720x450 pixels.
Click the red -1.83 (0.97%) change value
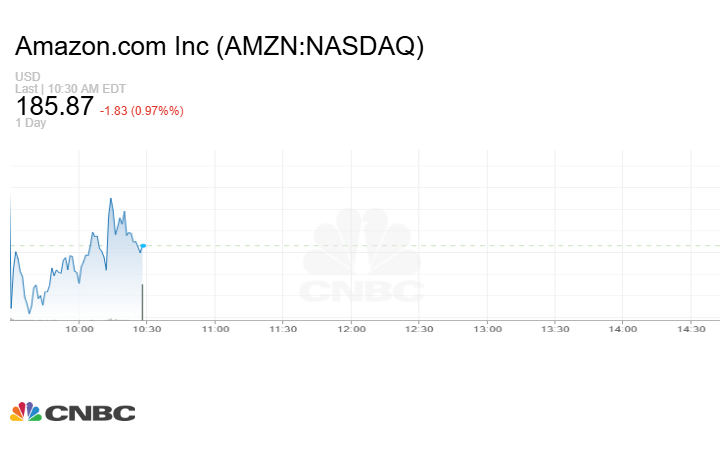pos(142,110)
